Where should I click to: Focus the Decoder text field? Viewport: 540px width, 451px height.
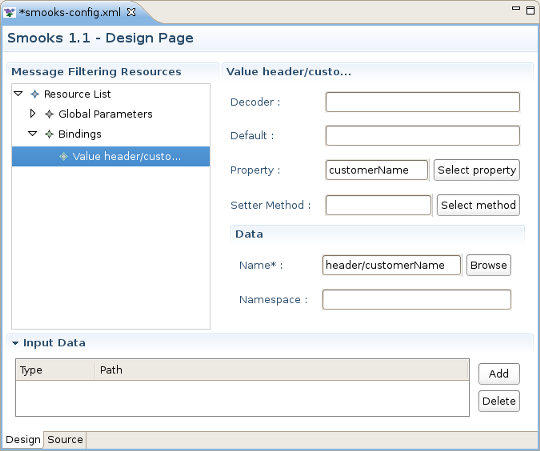[x=423, y=102]
